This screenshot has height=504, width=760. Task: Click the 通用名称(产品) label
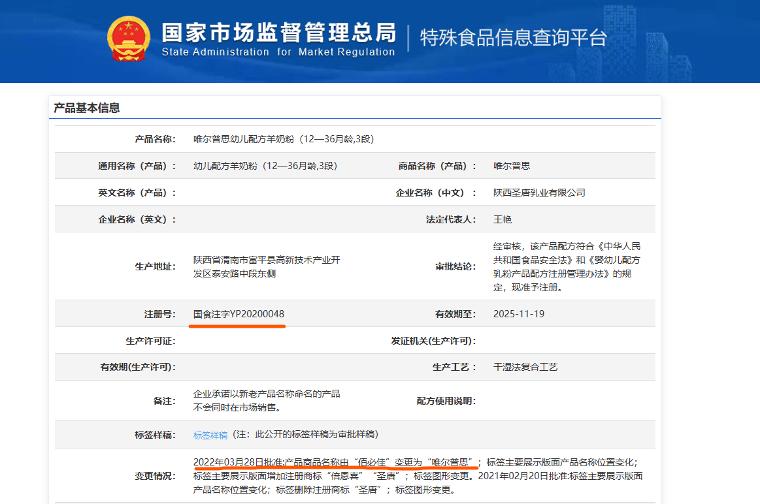137,166
